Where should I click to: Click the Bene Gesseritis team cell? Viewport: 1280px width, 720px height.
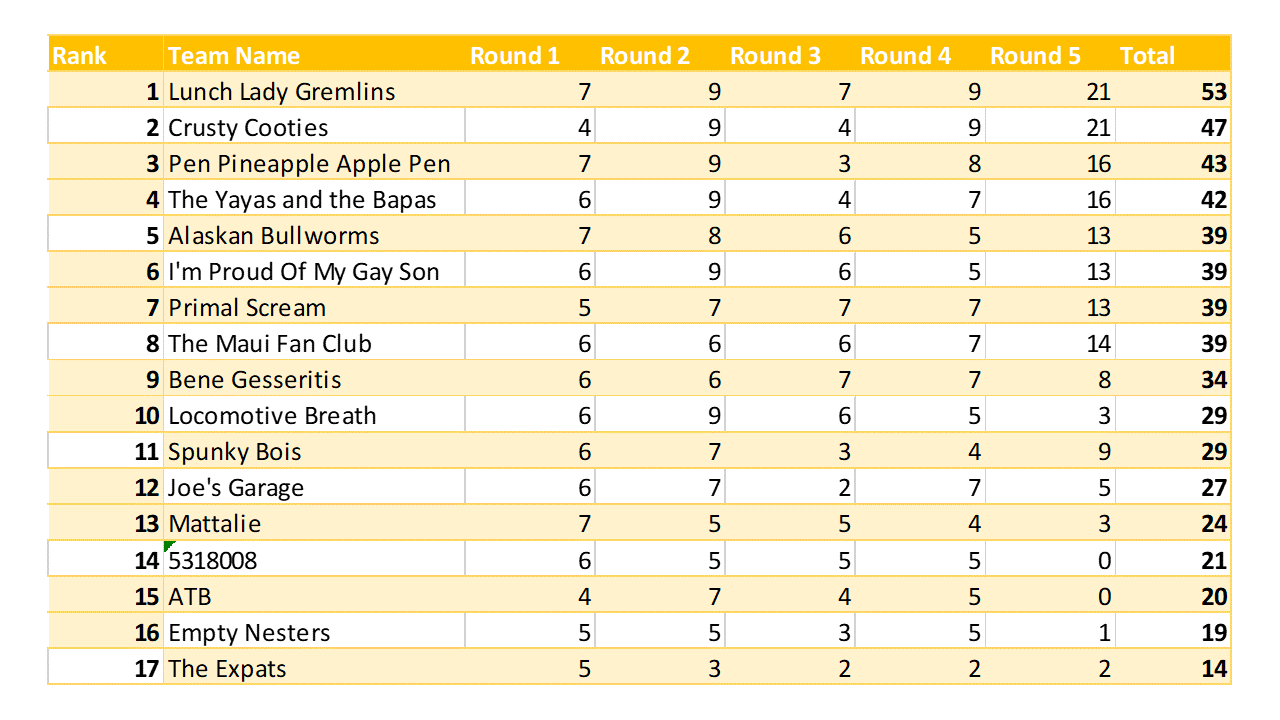click(x=255, y=380)
